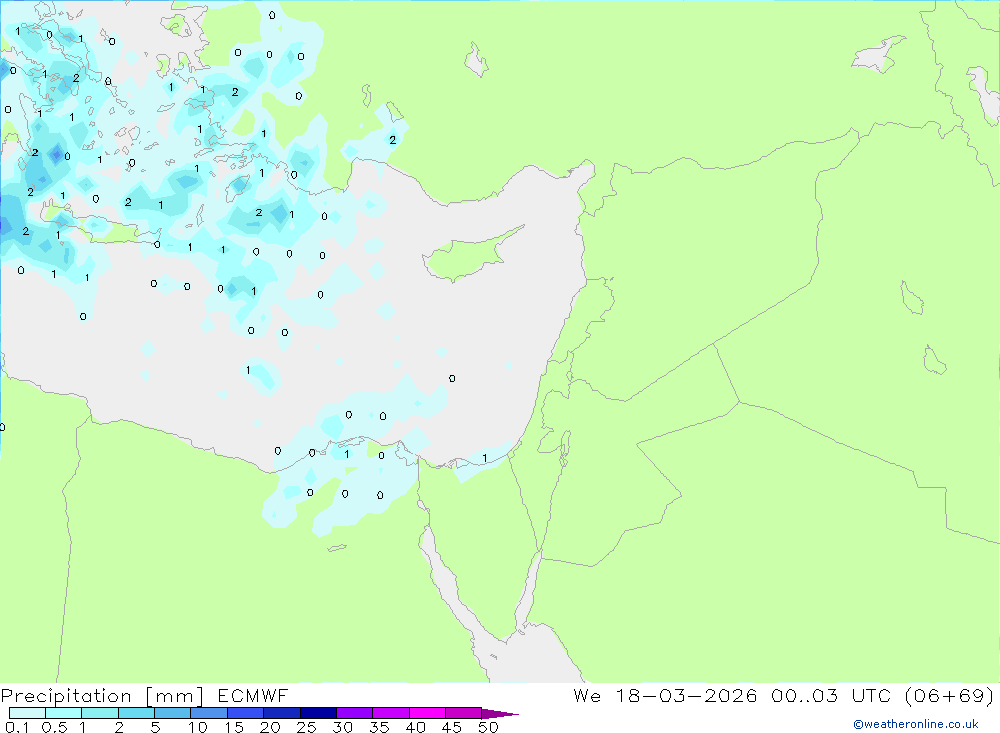Select the '15' legend tick label
The image size is (1000, 733).
[234, 727]
